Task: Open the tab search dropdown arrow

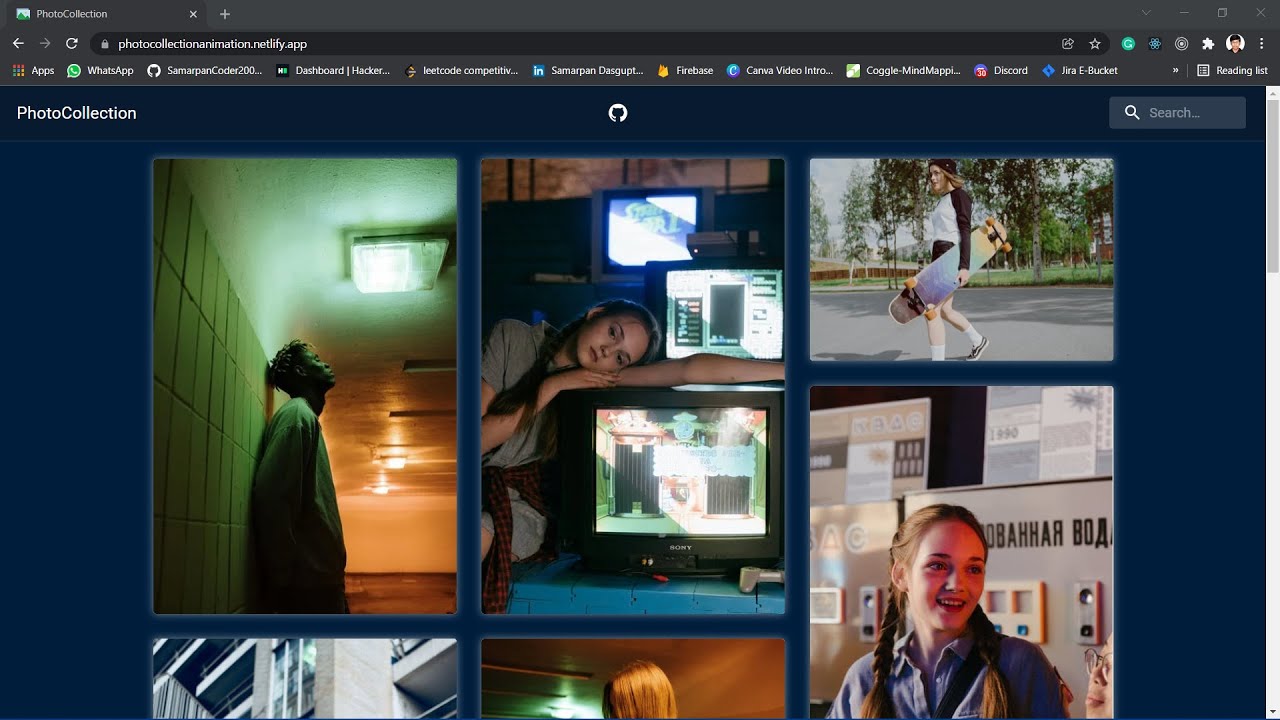Action: pyautogui.click(x=1146, y=13)
